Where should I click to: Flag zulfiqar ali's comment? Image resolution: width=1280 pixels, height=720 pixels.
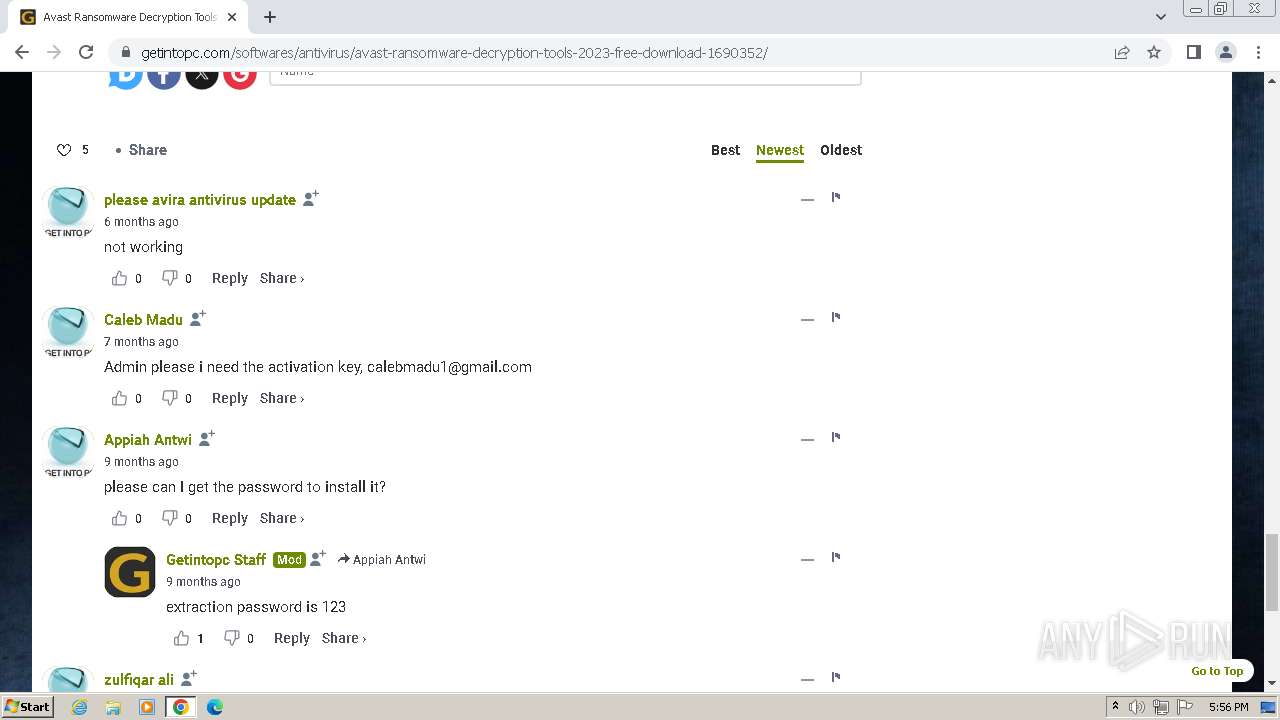click(836, 678)
